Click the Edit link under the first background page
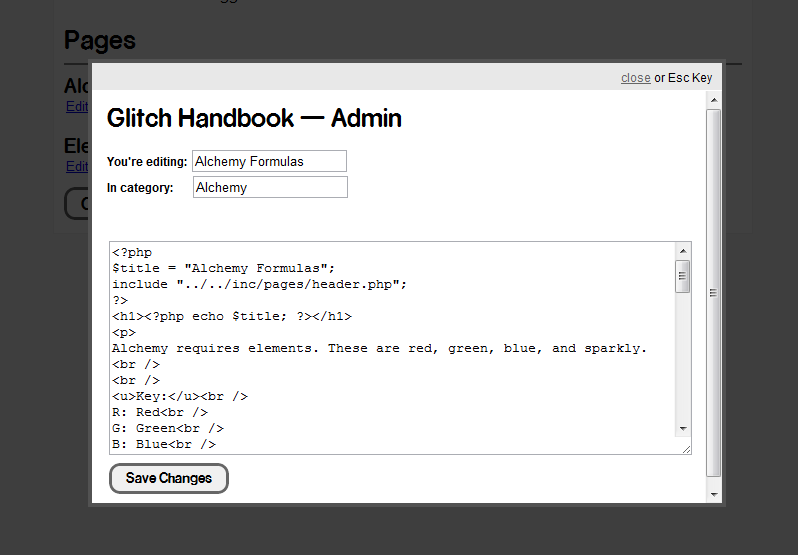The image size is (798, 555). [76, 106]
